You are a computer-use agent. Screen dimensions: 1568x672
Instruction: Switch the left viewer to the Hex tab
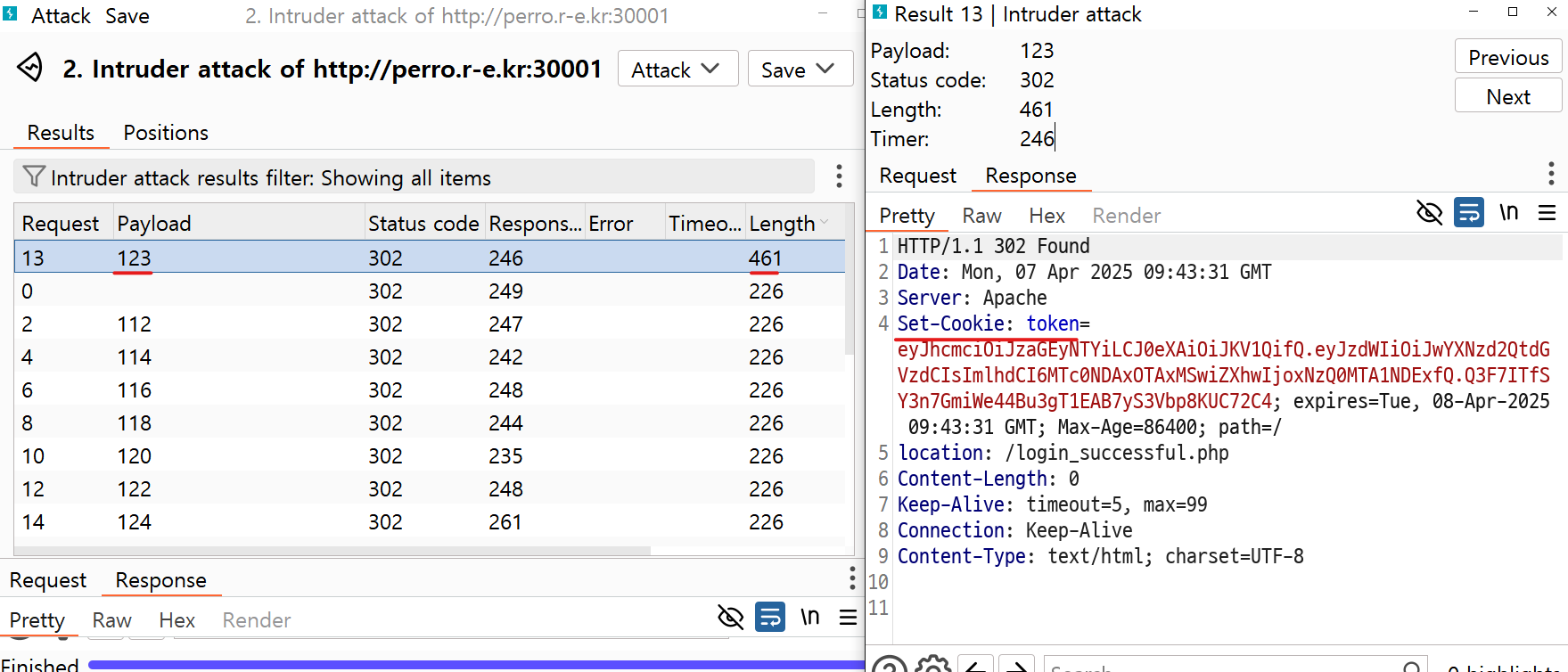pyautogui.click(x=177, y=619)
